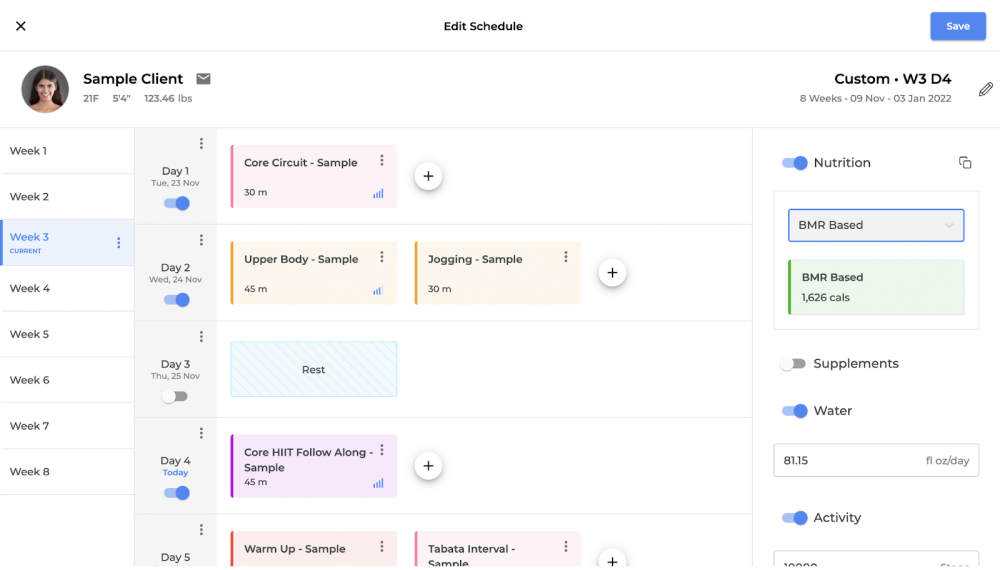Click the pencil edit icon for Custom plan
The width and height of the screenshot is (1000, 570).
(986, 89)
